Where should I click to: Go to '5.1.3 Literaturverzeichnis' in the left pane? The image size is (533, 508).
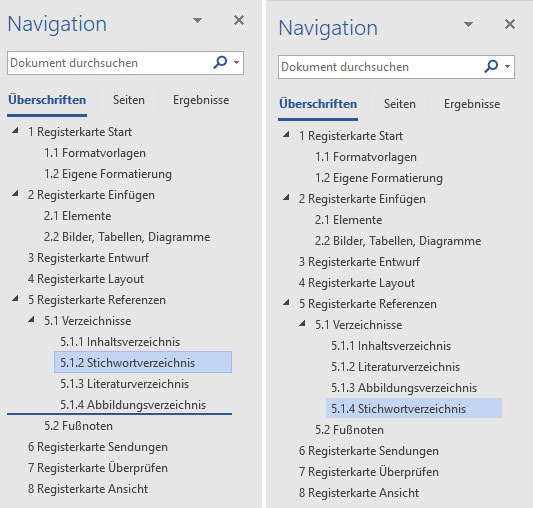[124, 384]
